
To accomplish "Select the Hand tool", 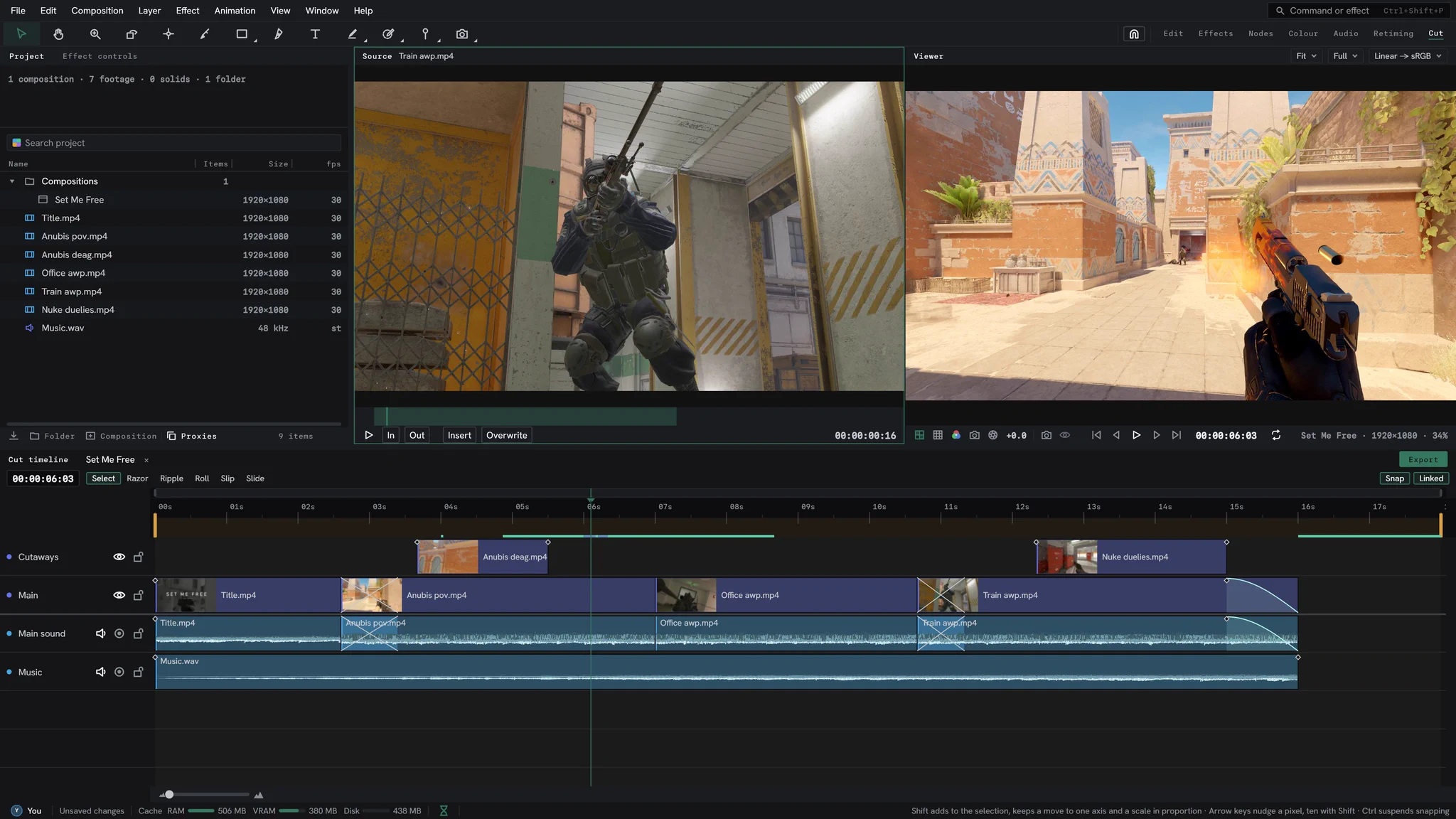I will point(58,34).
